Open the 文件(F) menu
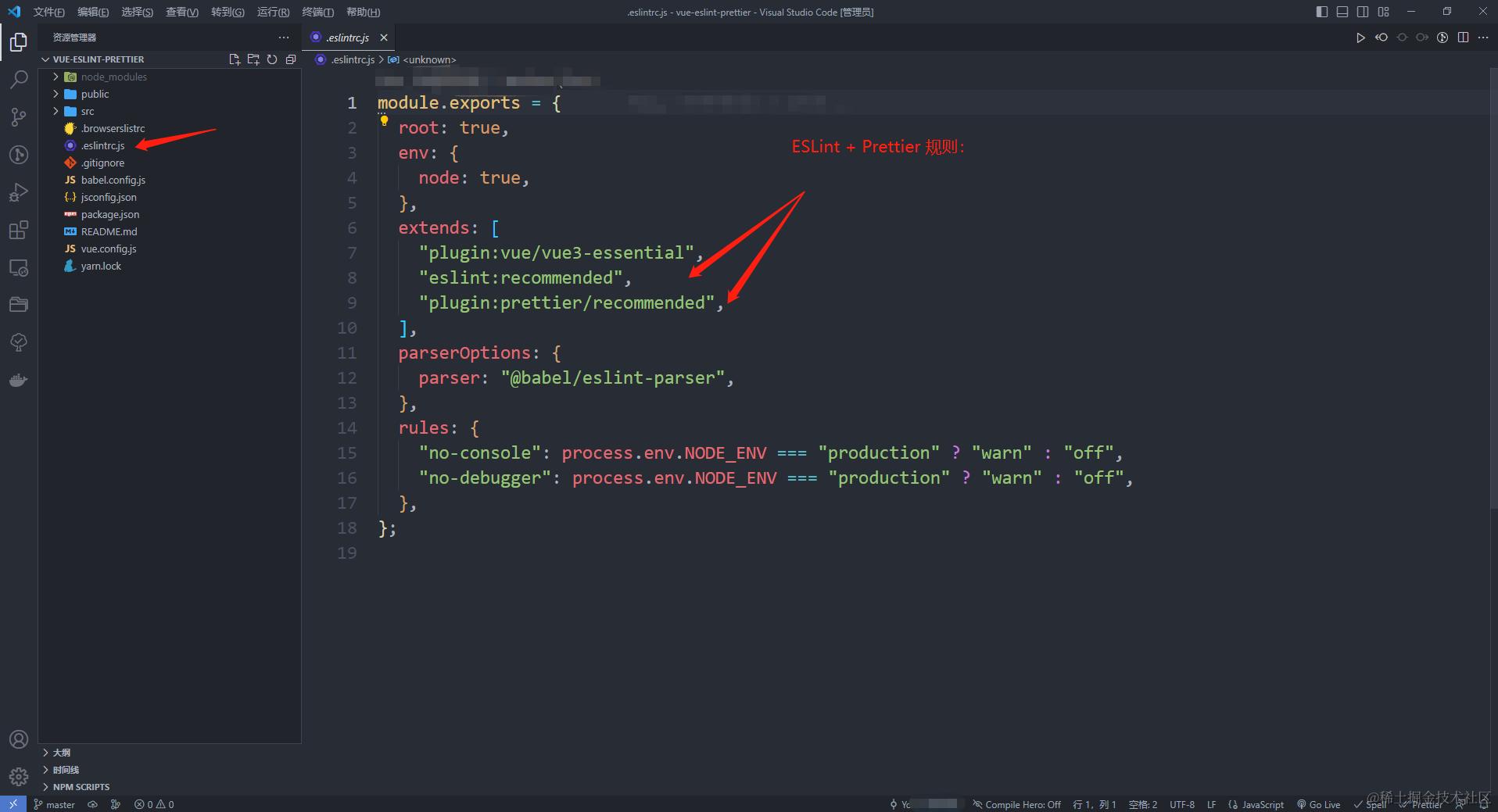Screen dimensions: 1498x812 (x=49, y=12)
